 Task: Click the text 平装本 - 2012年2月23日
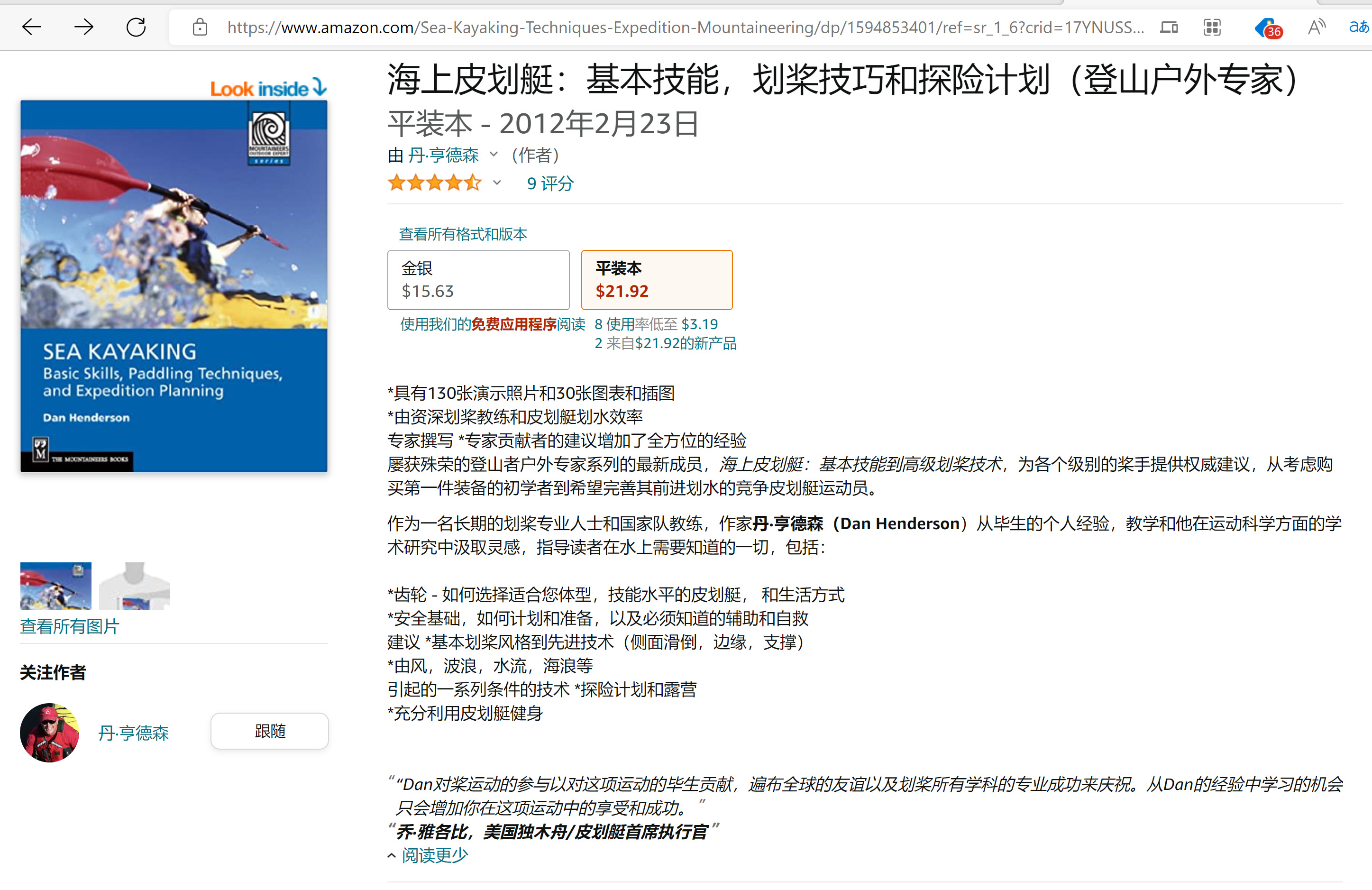[543, 124]
